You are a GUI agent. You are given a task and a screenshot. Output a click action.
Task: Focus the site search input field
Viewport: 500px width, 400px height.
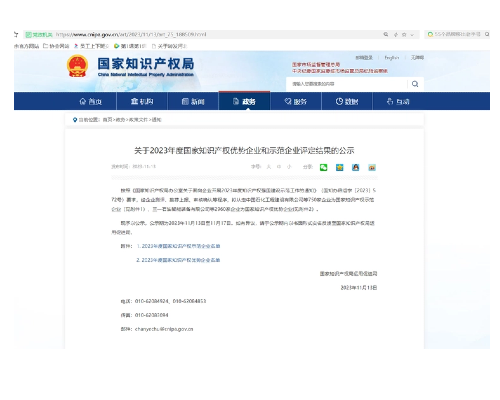(347, 84)
